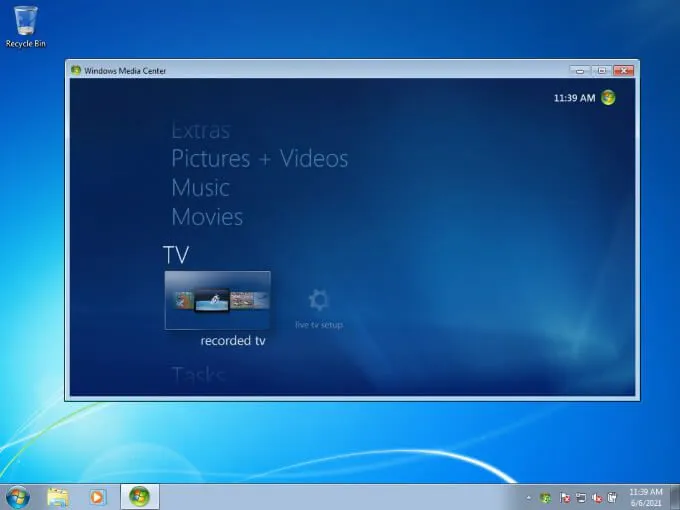
Task: Open the Action Center flag icon
Action: 565,498
